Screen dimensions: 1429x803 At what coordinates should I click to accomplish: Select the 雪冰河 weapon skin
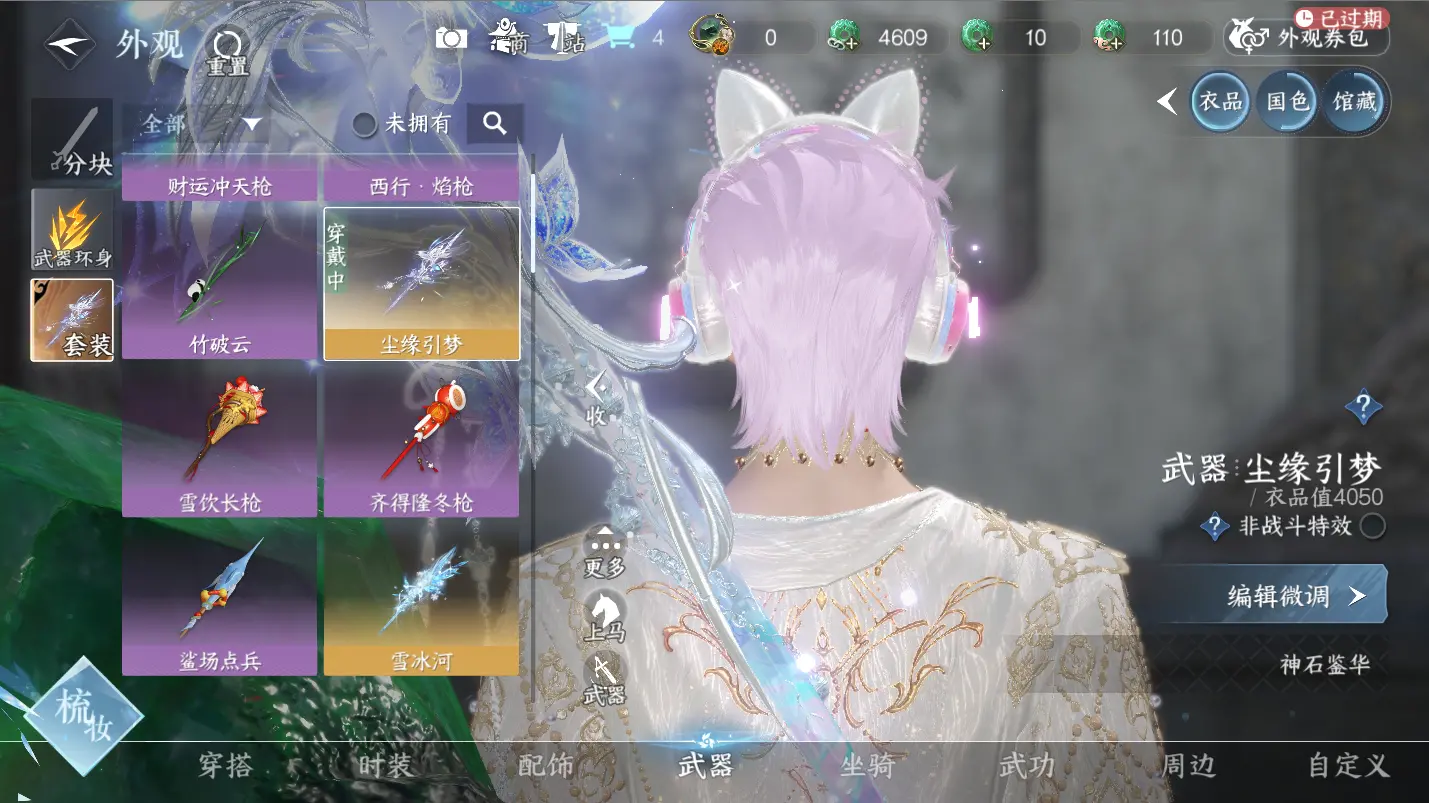(x=421, y=599)
